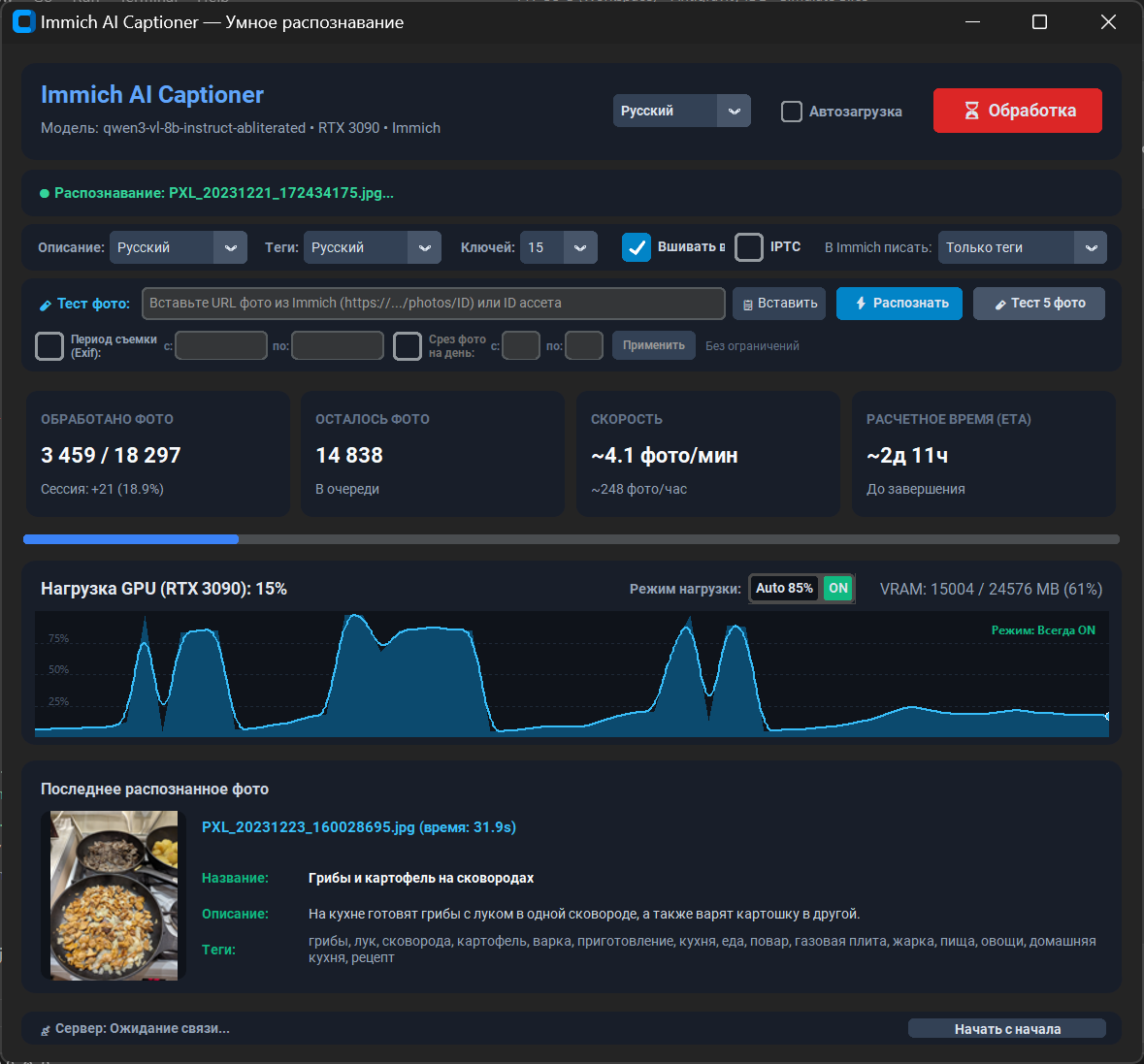Click the ETA value ~2д 11ч
The image size is (1144, 1064).
point(907,456)
